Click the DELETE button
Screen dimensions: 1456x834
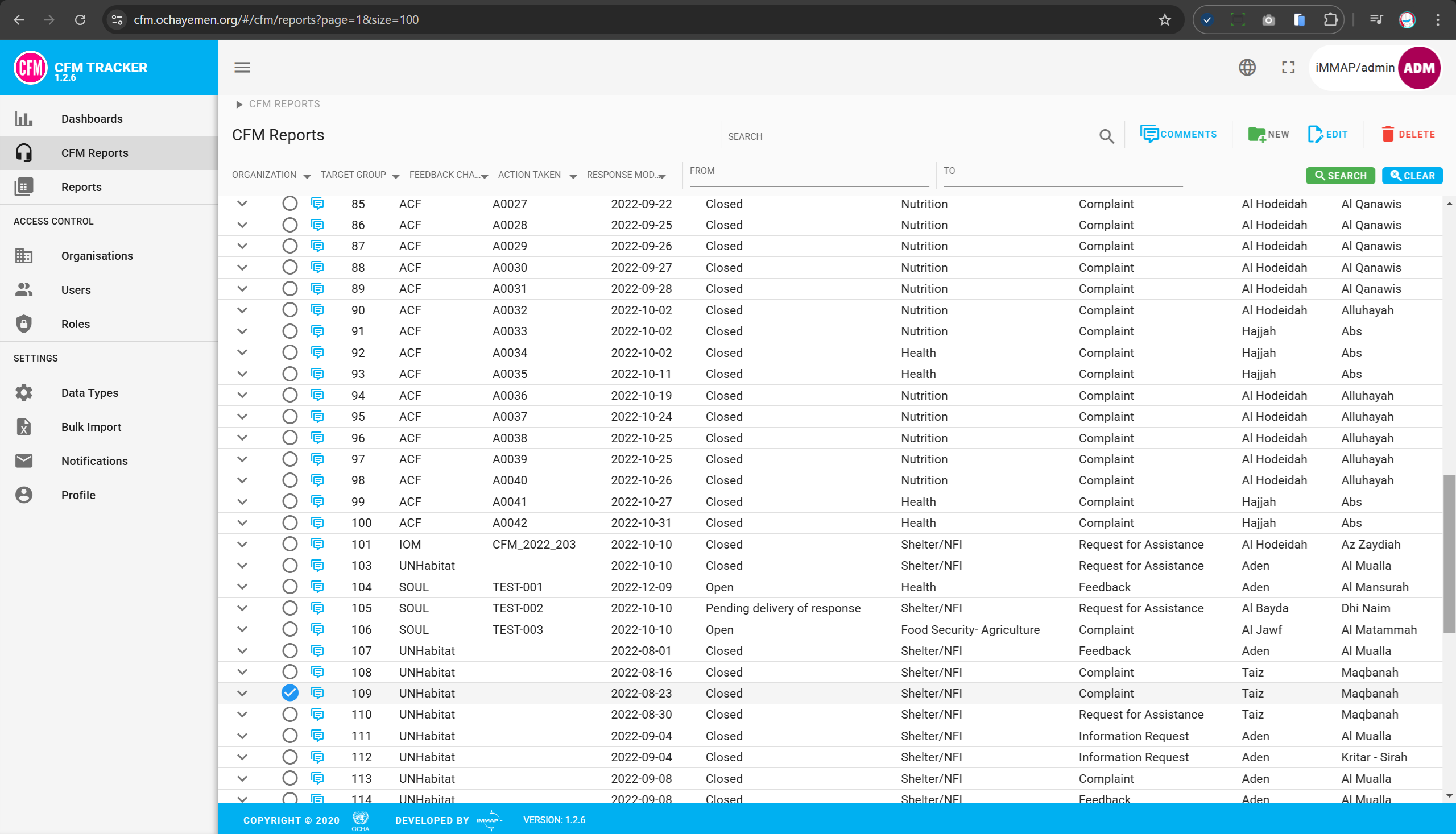pos(1408,135)
